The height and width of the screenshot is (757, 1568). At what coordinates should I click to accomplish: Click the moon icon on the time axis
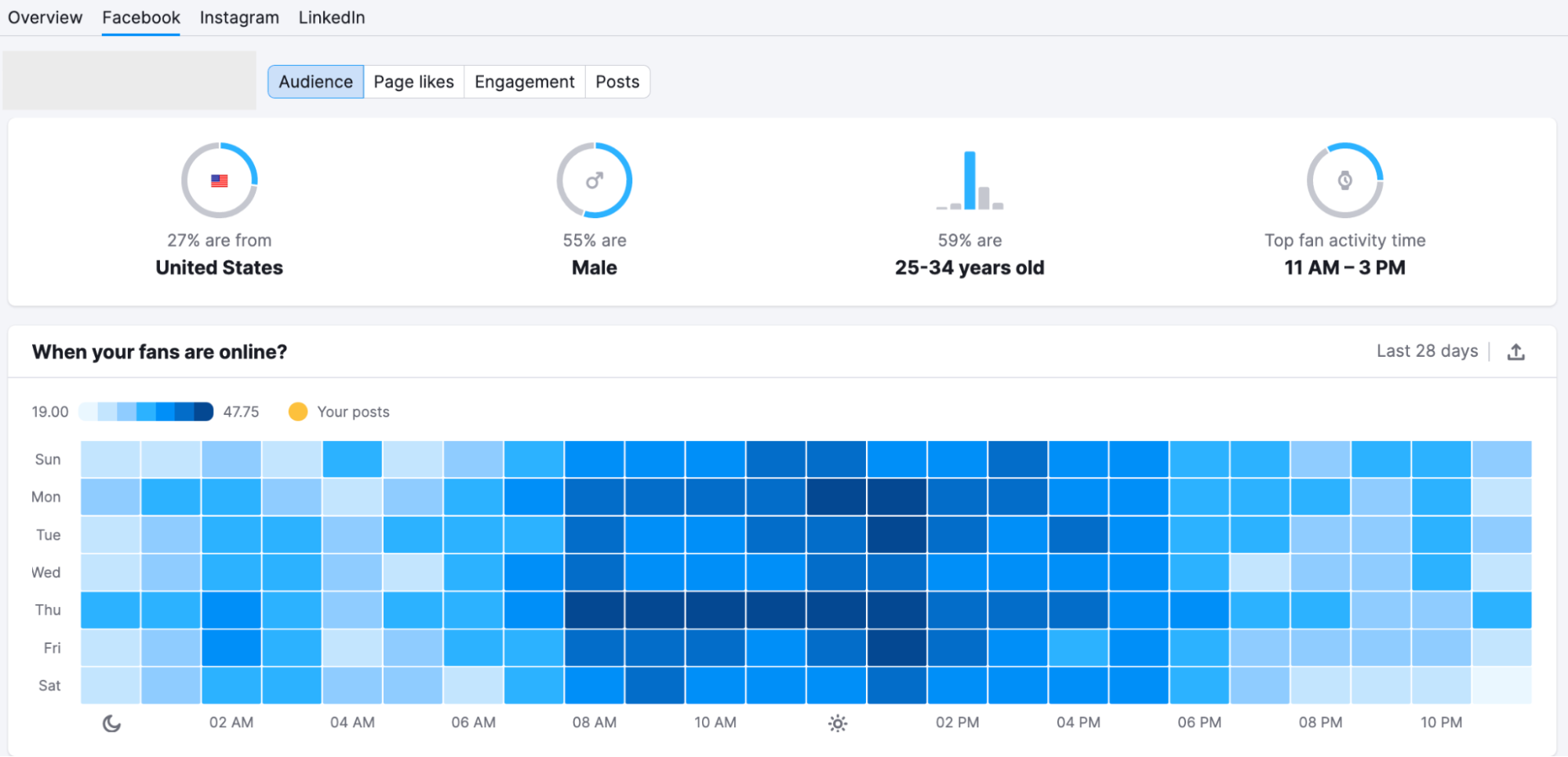pyautogui.click(x=111, y=722)
